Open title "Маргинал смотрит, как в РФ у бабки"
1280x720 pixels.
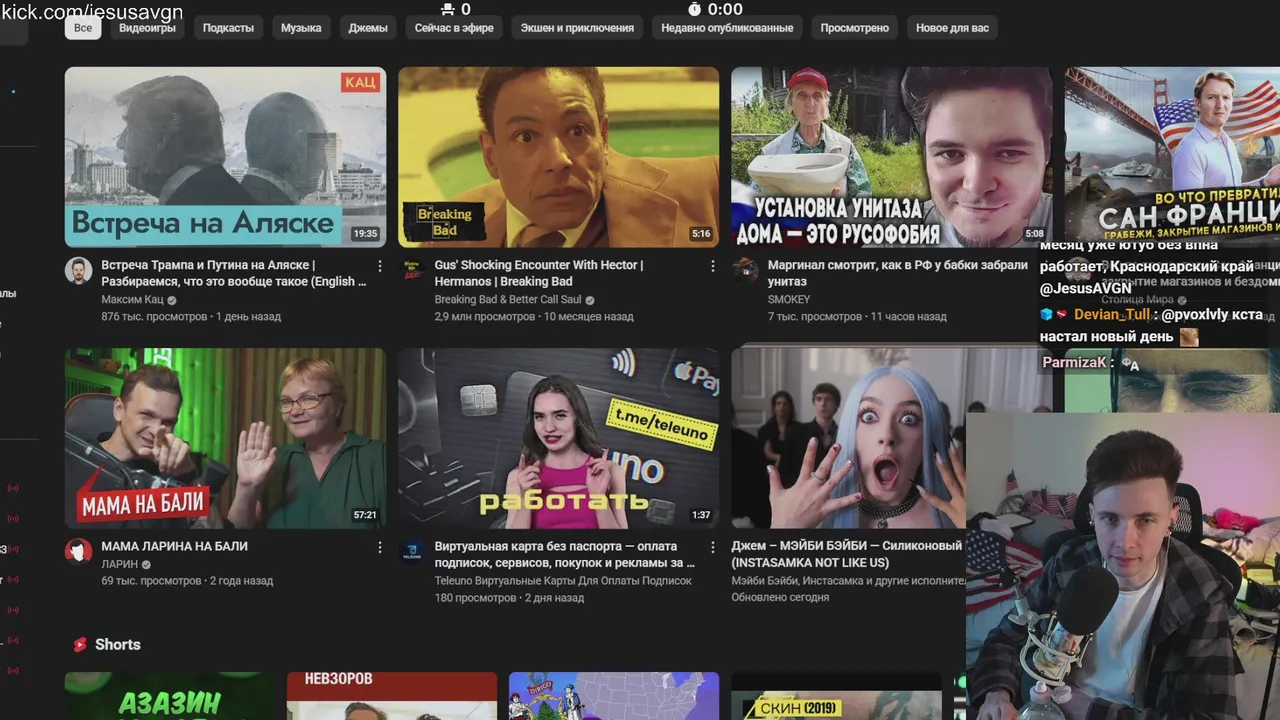pyautogui.click(x=897, y=273)
